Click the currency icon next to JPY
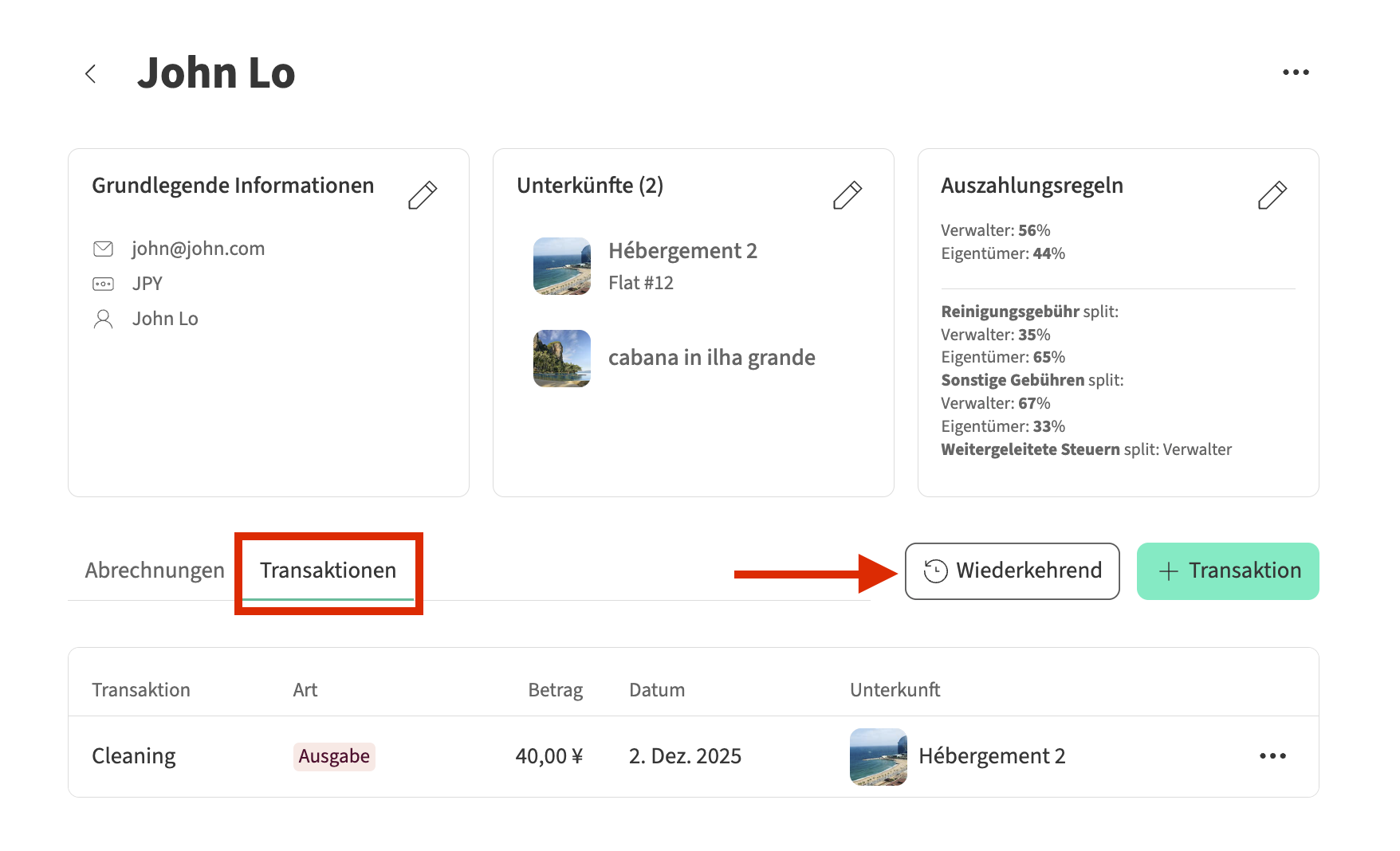The image size is (1400, 851). 104,284
